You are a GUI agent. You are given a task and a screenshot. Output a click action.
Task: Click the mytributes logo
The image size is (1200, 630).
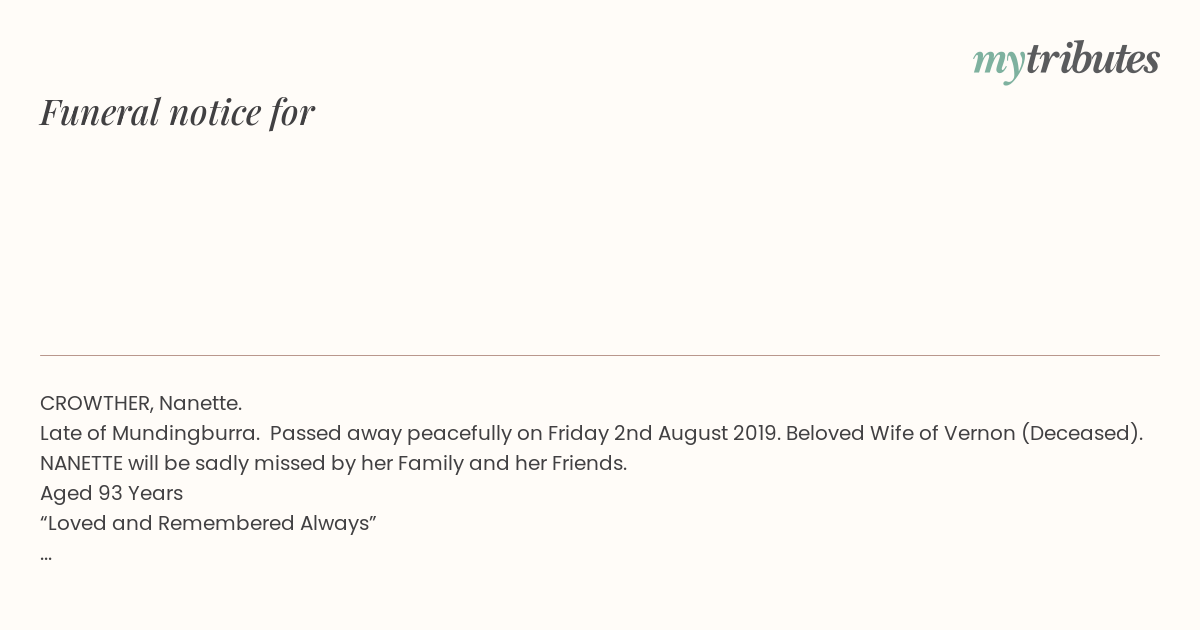click(1066, 60)
